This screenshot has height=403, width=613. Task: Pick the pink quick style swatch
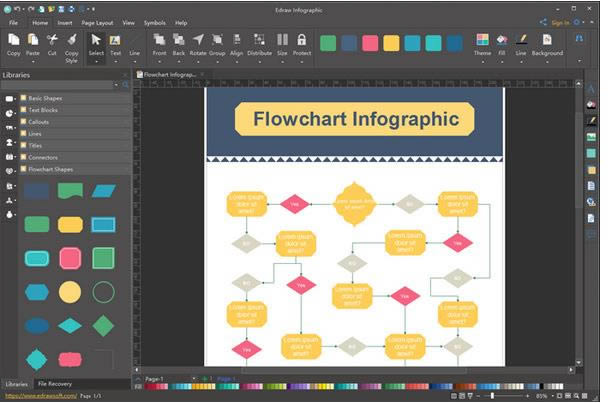(370, 43)
